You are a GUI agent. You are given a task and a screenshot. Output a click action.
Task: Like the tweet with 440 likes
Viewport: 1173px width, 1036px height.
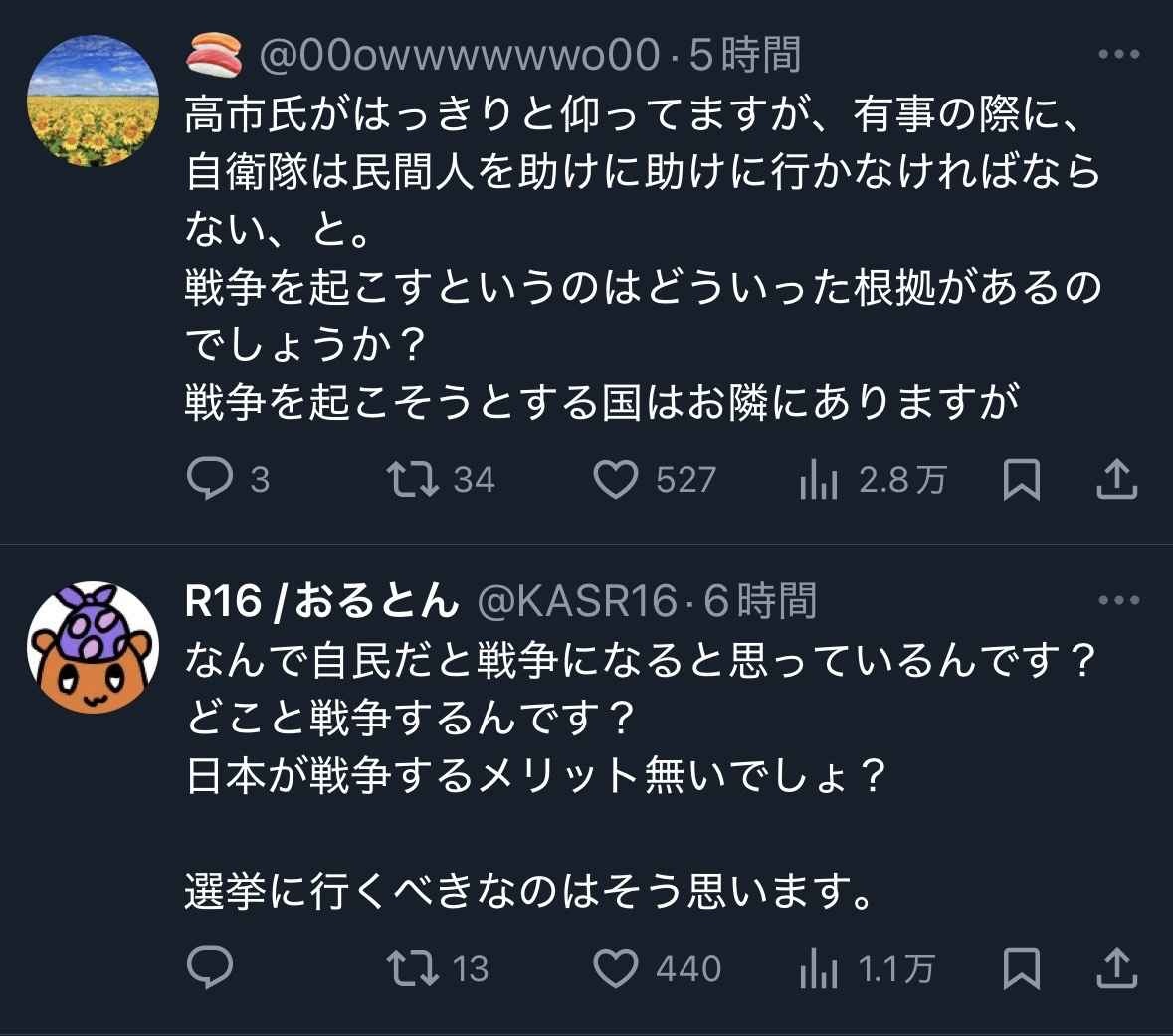[x=616, y=967]
